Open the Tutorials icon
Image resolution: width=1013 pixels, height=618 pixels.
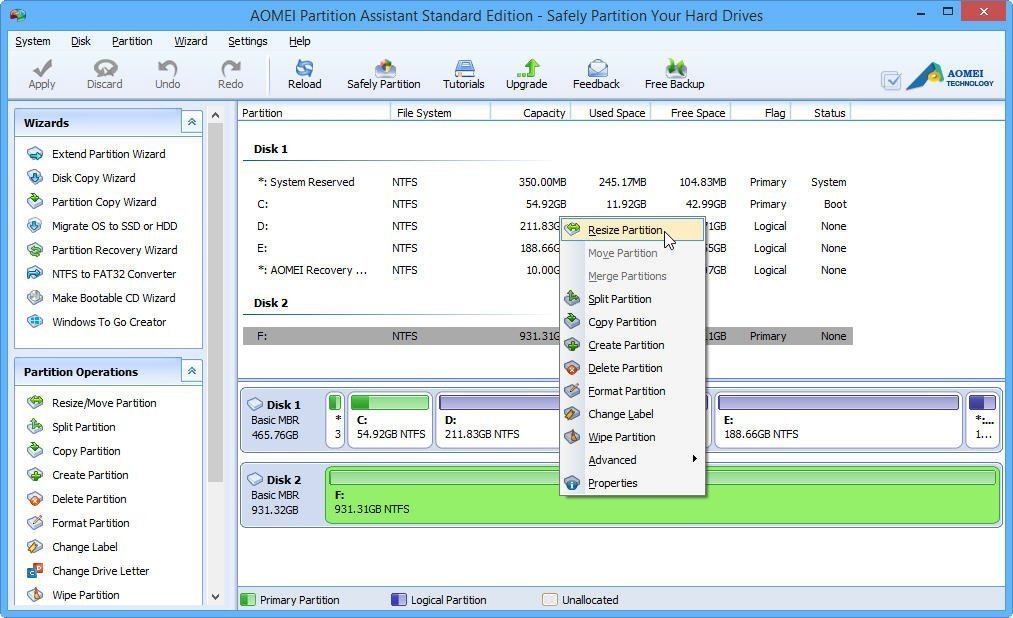click(463, 71)
